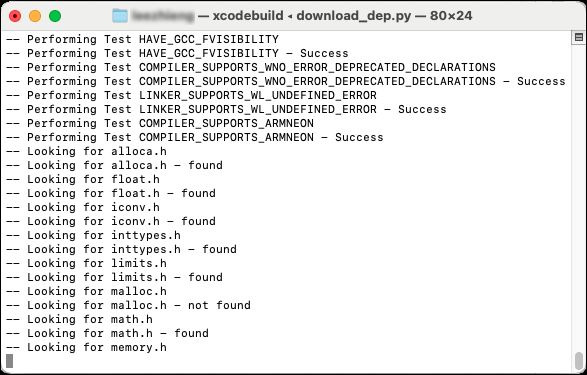Click the 'Looking for memory.h' line
This screenshot has height=375, width=587.
[x=86, y=347]
